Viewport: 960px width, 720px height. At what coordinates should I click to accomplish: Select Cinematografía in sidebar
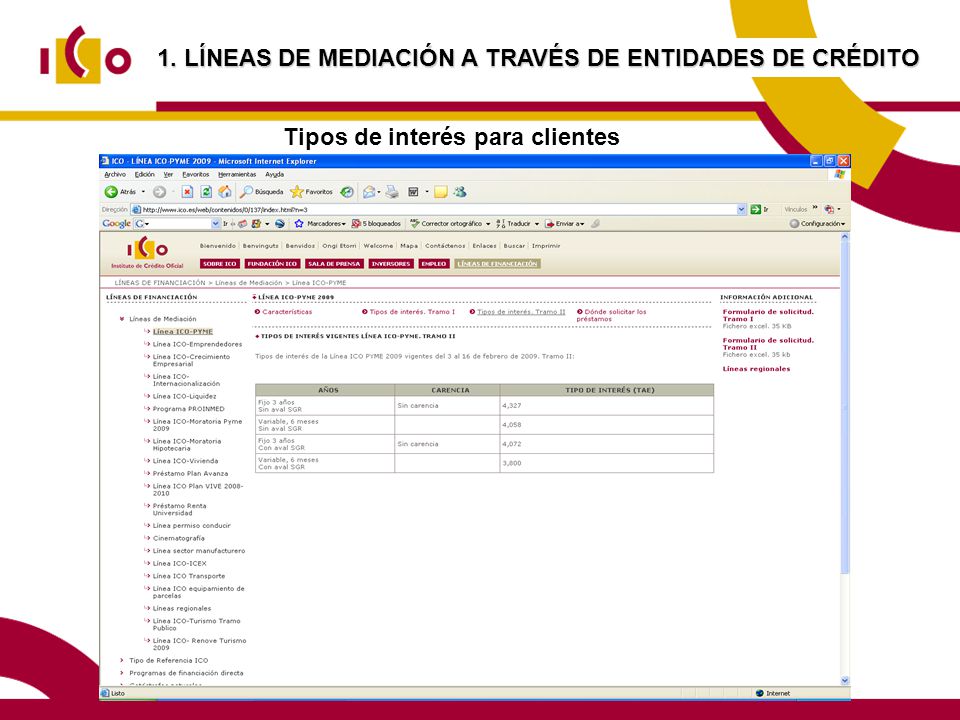tap(179, 538)
